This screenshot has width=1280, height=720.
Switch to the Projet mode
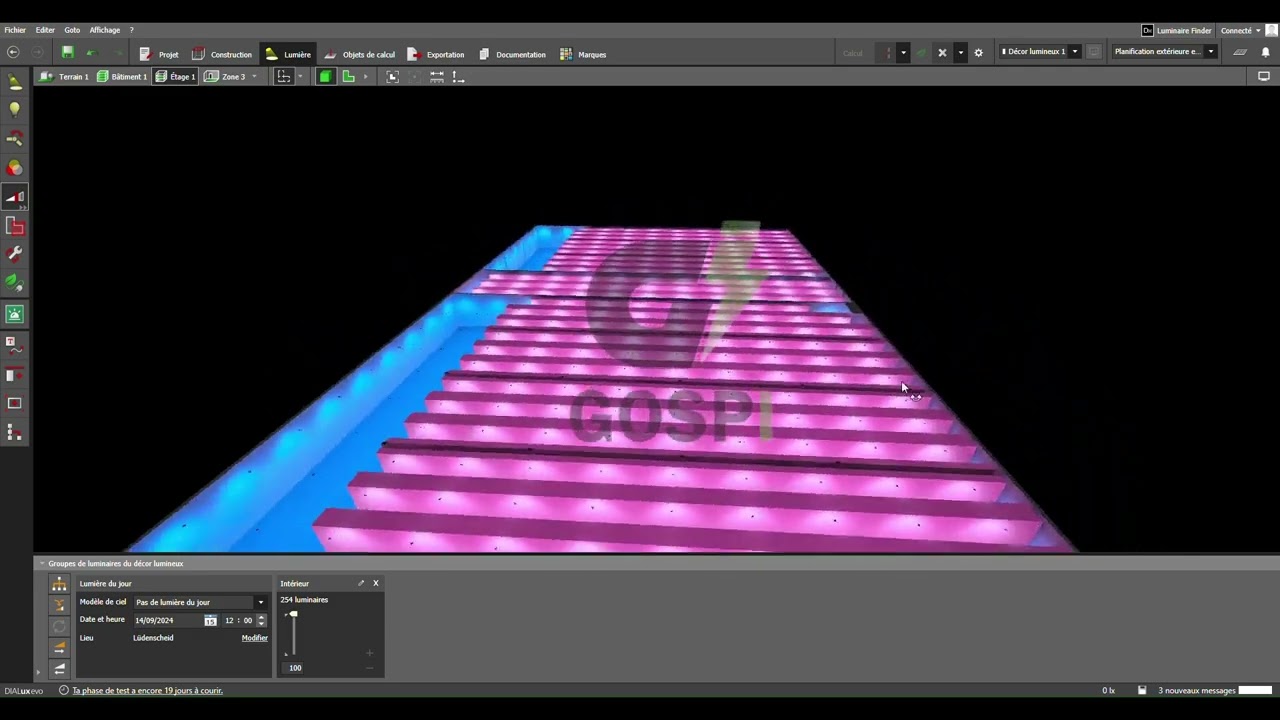pos(159,54)
